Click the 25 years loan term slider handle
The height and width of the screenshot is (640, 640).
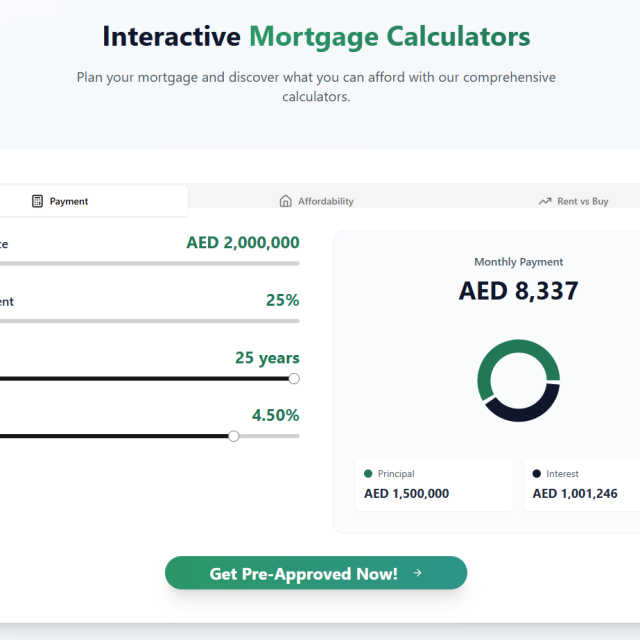(x=294, y=378)
